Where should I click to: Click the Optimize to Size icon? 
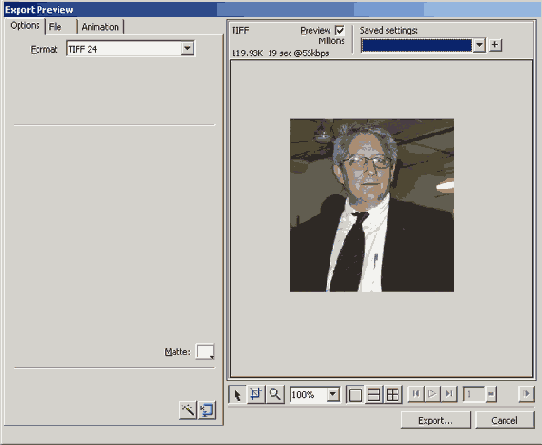207,410
